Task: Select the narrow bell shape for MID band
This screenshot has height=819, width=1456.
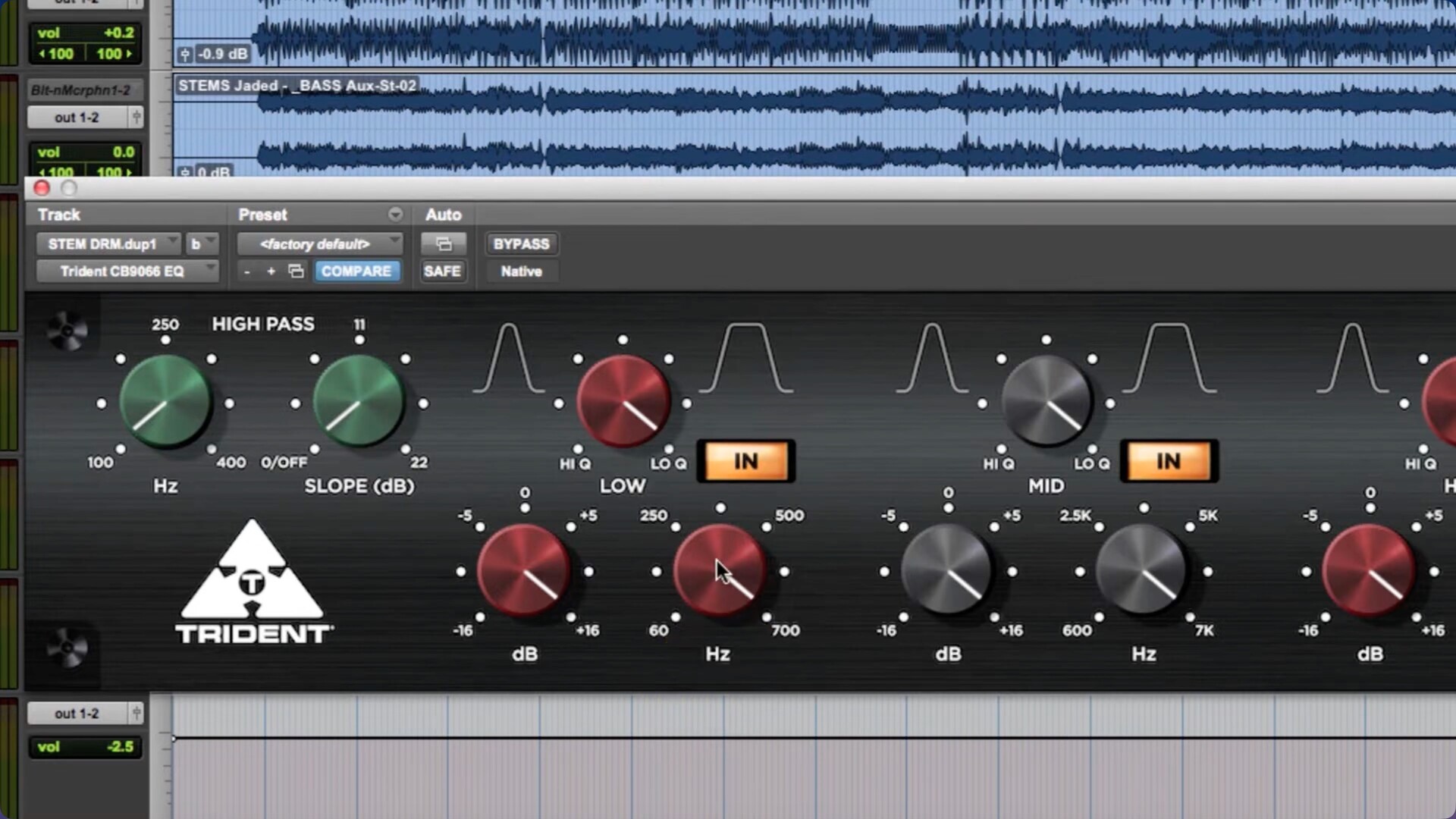Action: 932,358
